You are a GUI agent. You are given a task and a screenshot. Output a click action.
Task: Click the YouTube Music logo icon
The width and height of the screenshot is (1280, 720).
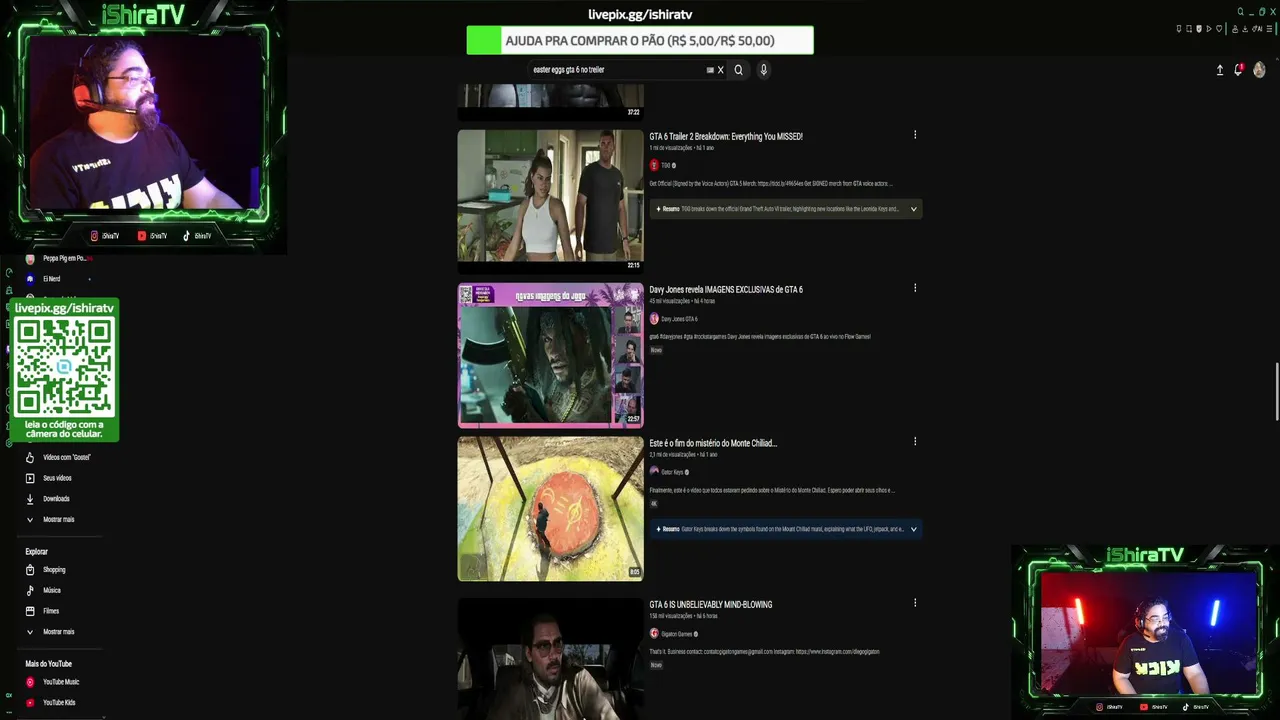(x=30, y=682)
